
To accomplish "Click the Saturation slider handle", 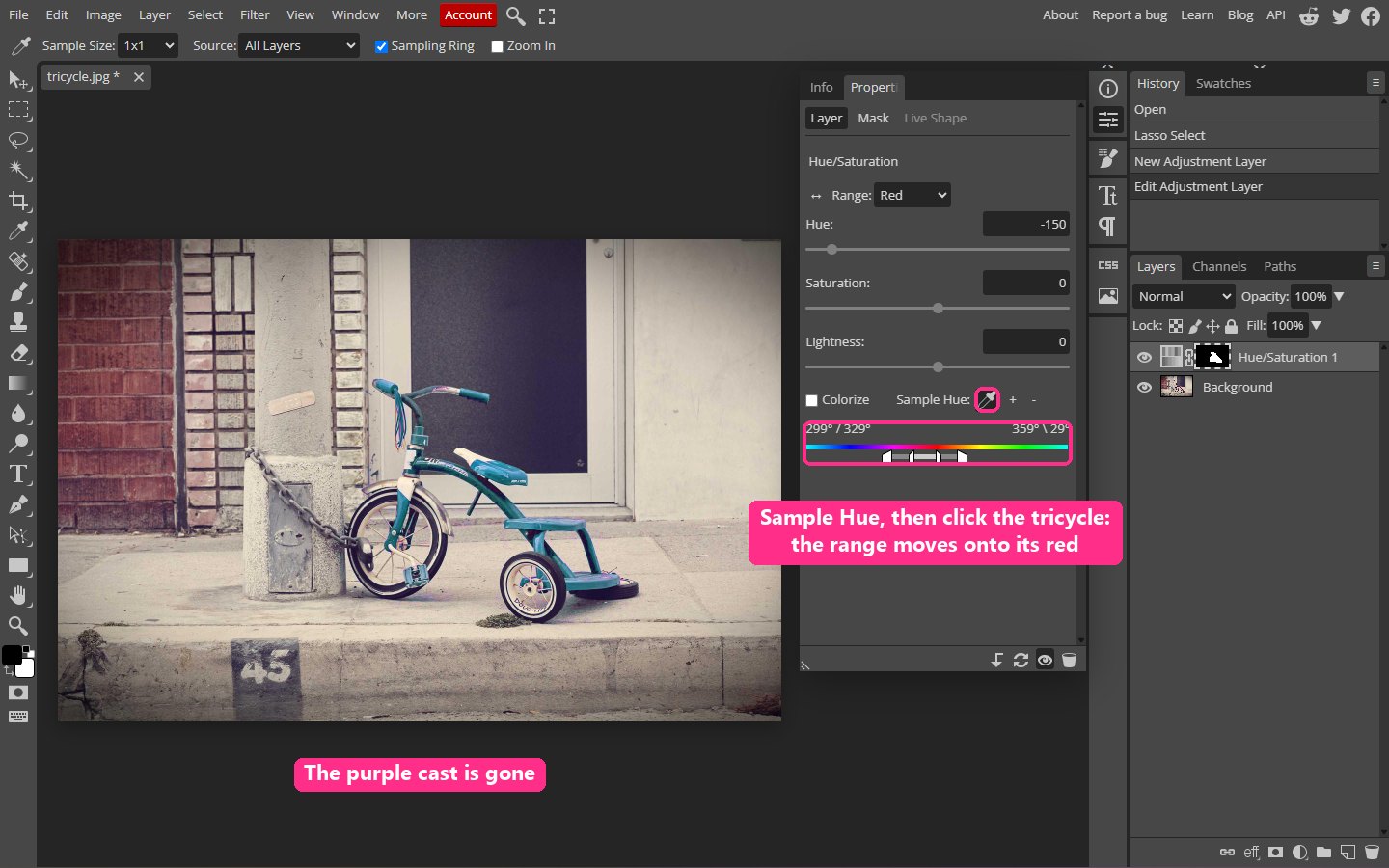I will click(938, 308).
